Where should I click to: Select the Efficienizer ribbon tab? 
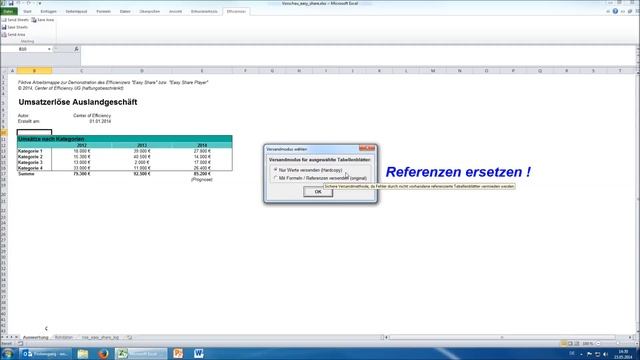click(x=236, y=11)
